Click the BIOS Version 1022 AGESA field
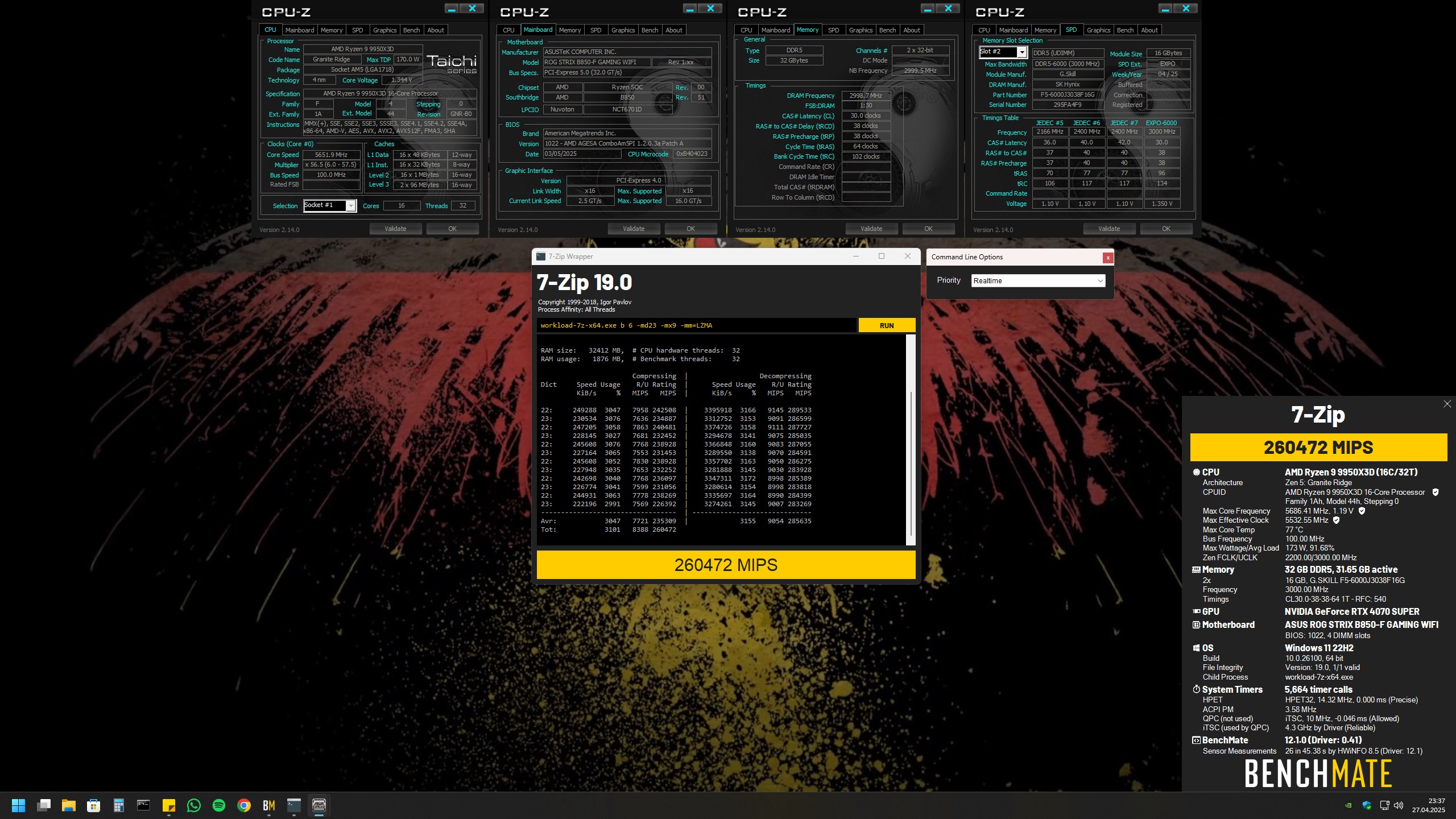 point(627,143)
